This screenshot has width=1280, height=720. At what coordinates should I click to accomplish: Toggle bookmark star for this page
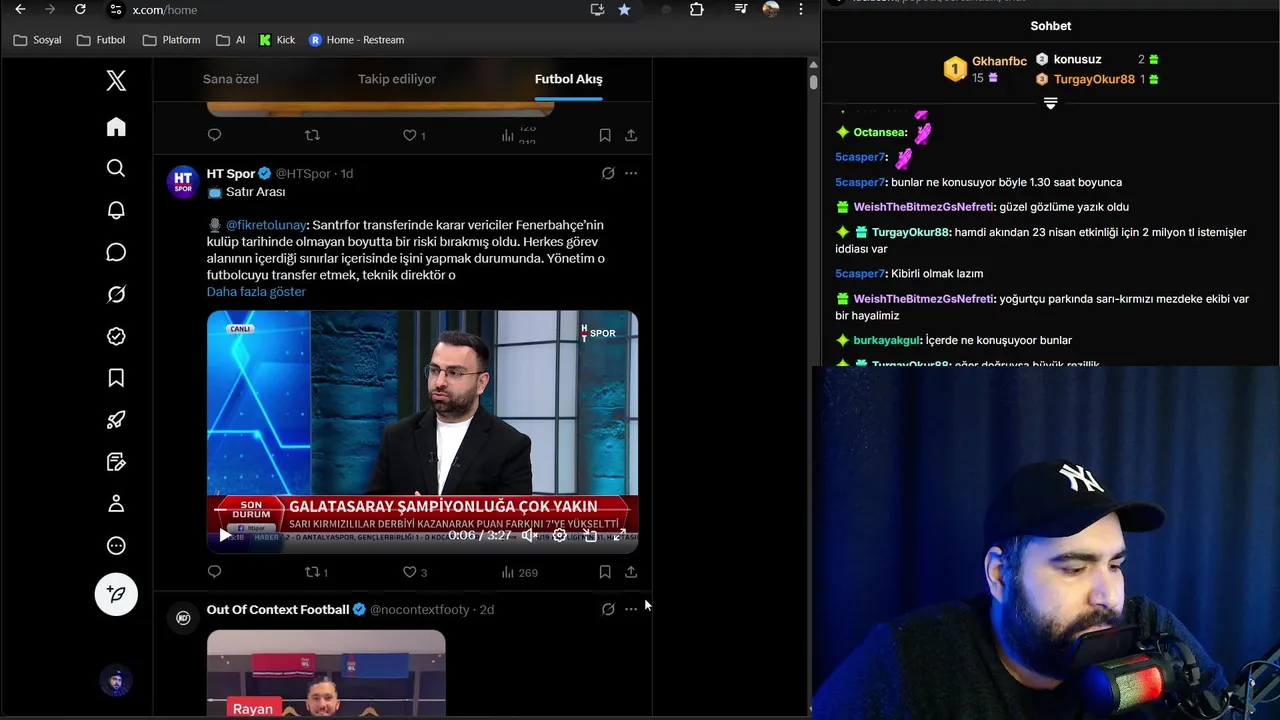[624, 9]
